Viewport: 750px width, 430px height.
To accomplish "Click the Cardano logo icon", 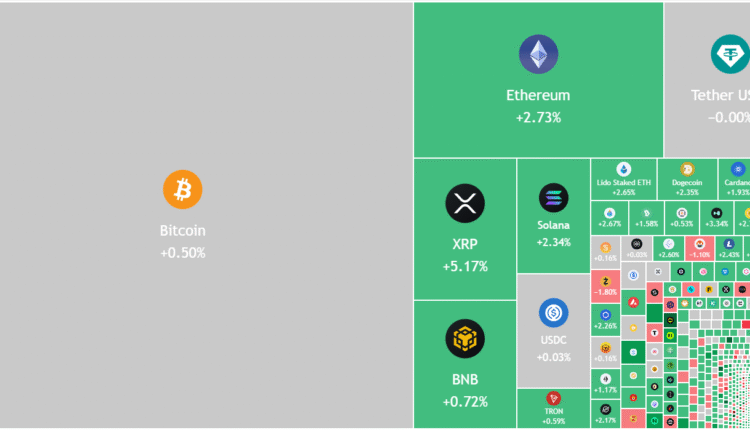I will tap(738, 168).
